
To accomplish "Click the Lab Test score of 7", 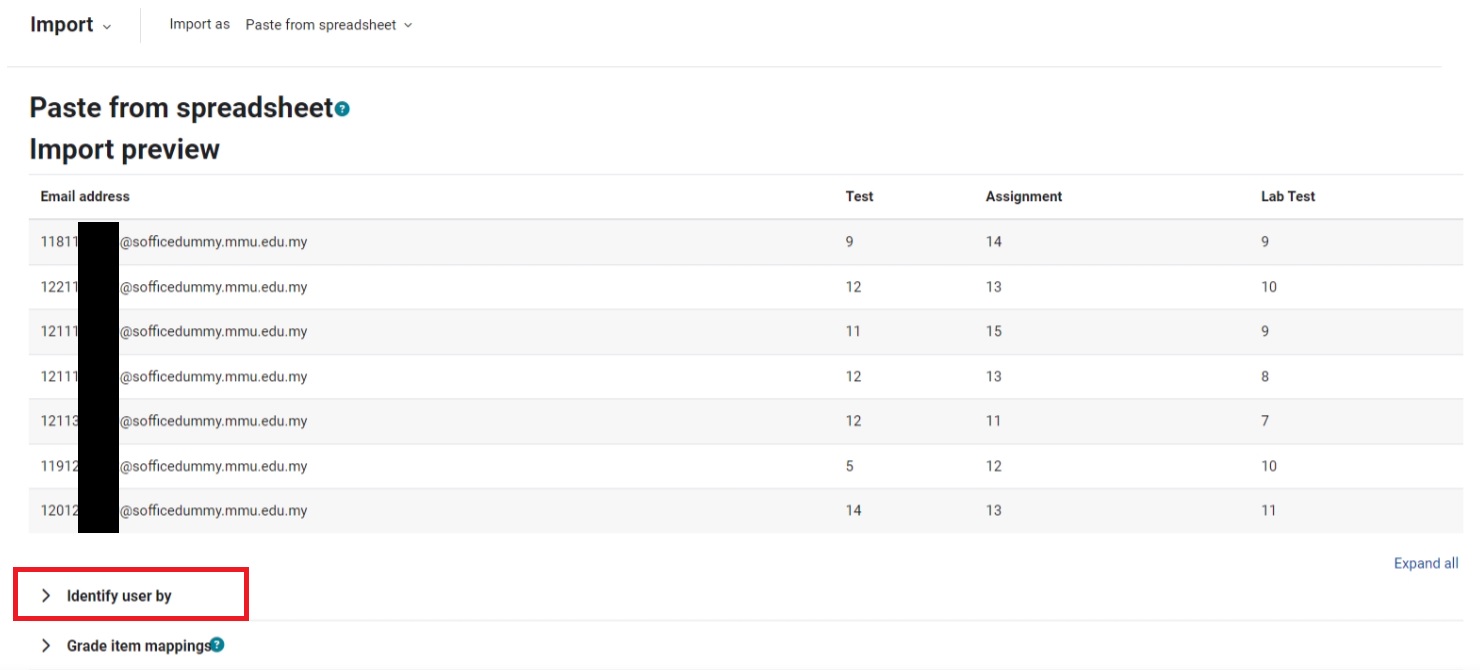I will tap(1265, 421).
